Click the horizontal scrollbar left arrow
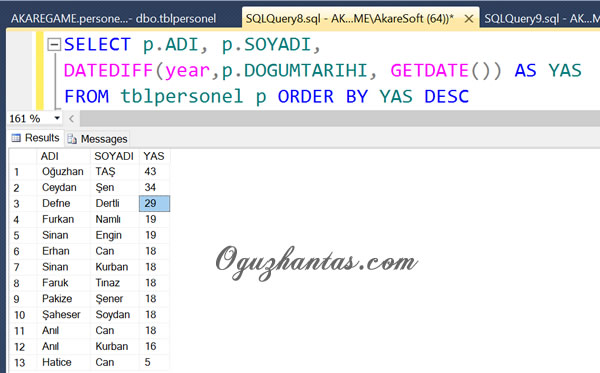This screenshot has width=600, height=373. click(x=72, y=119)
